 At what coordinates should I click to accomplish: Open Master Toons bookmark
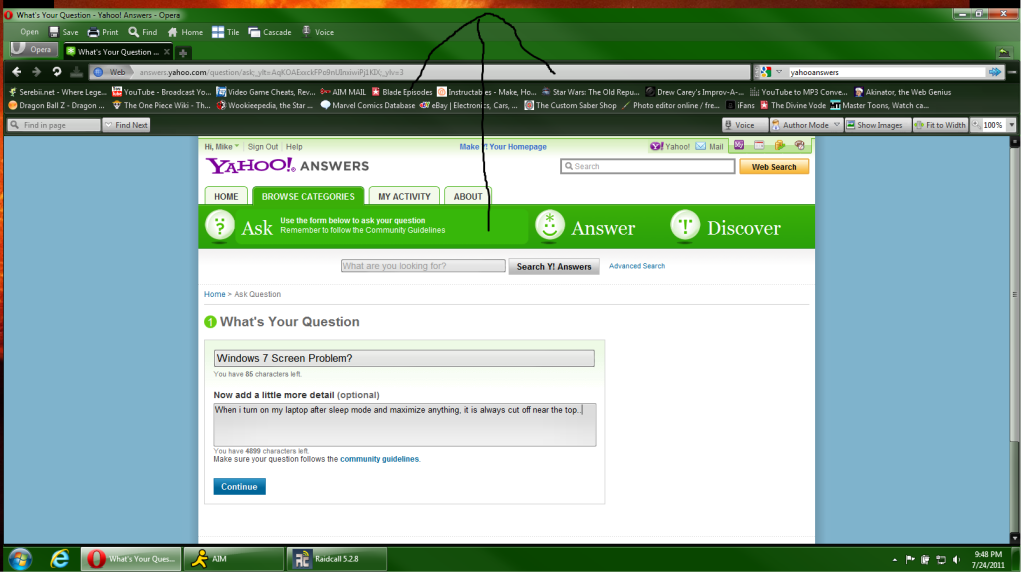(879, 105)
